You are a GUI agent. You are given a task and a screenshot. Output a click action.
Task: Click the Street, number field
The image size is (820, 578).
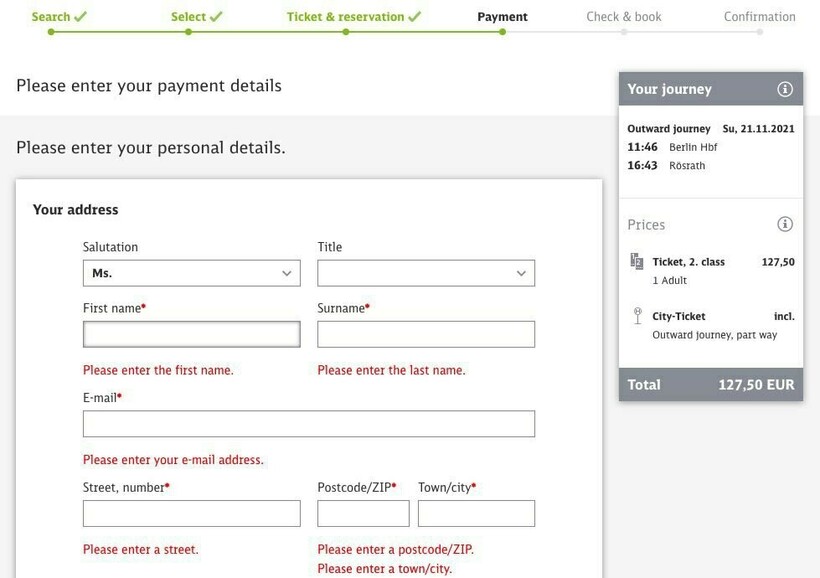[191, 514]
